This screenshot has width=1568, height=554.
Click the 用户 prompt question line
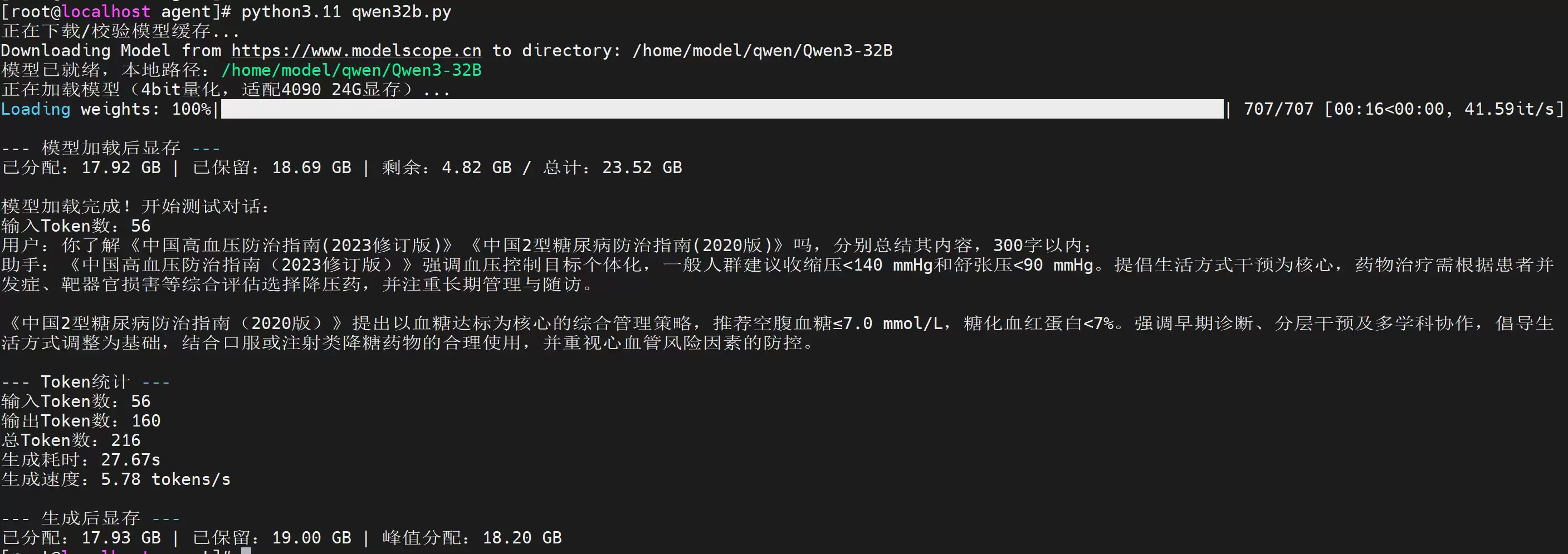(x=546, y=245)
